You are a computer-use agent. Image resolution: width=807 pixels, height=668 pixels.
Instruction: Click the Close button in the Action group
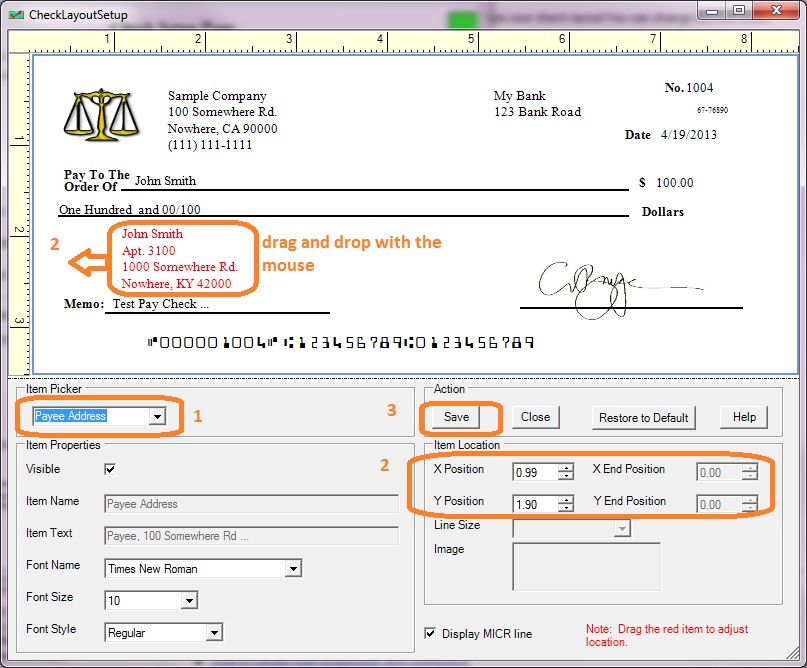(x=535, y=417)
